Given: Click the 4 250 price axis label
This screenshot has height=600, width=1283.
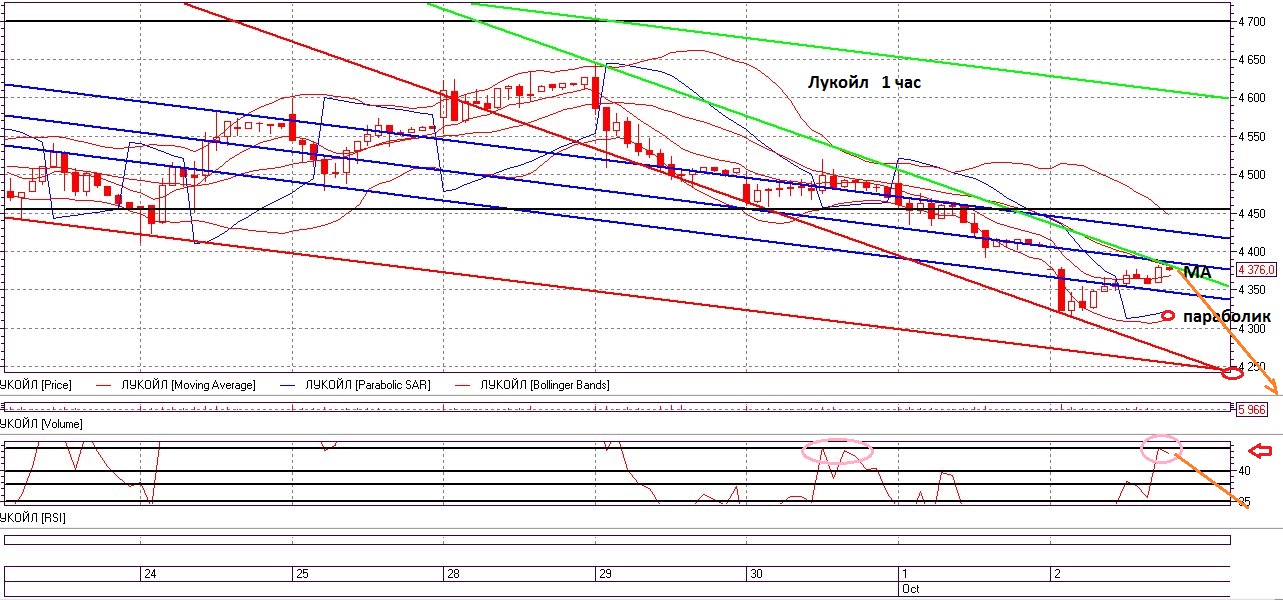Looking at the screenshot, I should (1254, 366).
